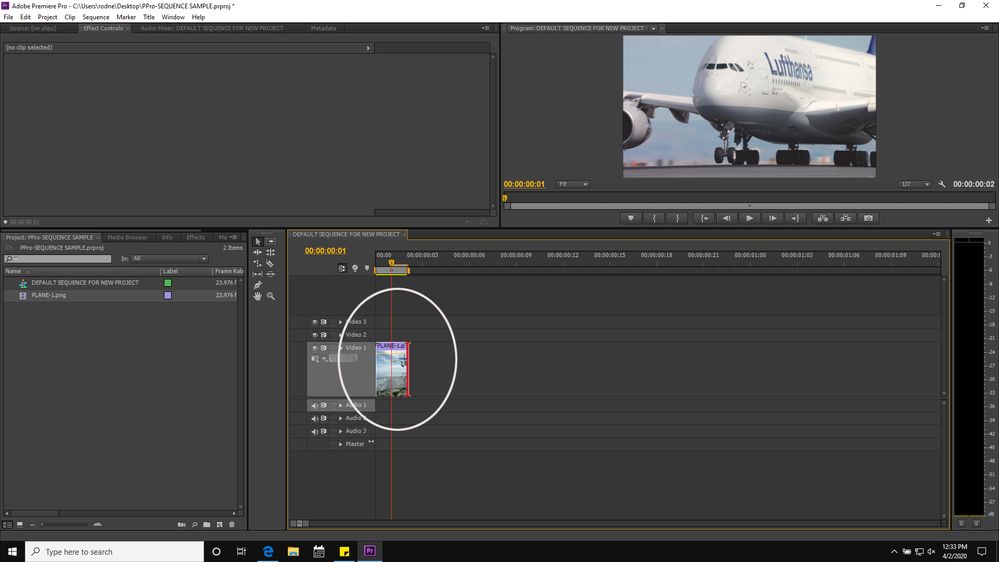The height and width of the screenshot is (562, 999).
Task: Select the Track Select tool
Action: click(x=271, y=241)
